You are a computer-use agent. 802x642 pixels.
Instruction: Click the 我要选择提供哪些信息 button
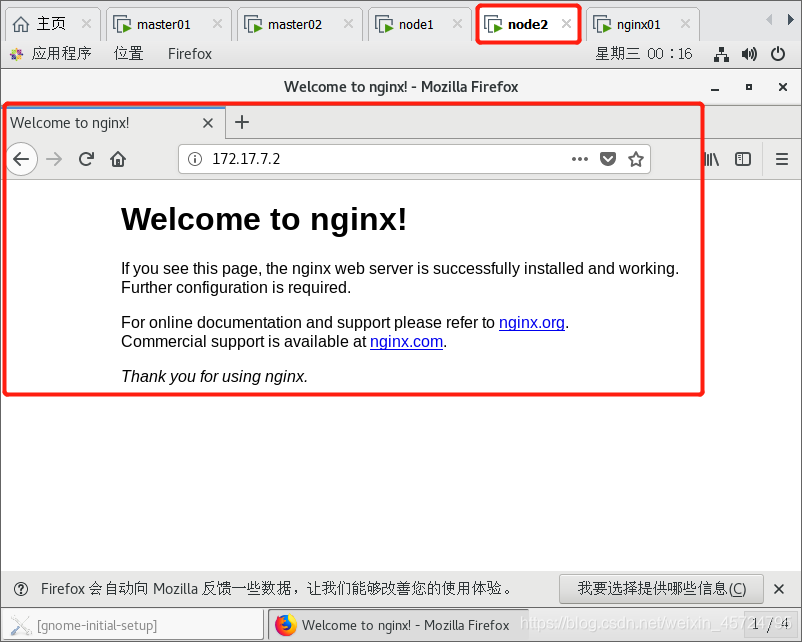click(661, 589)
